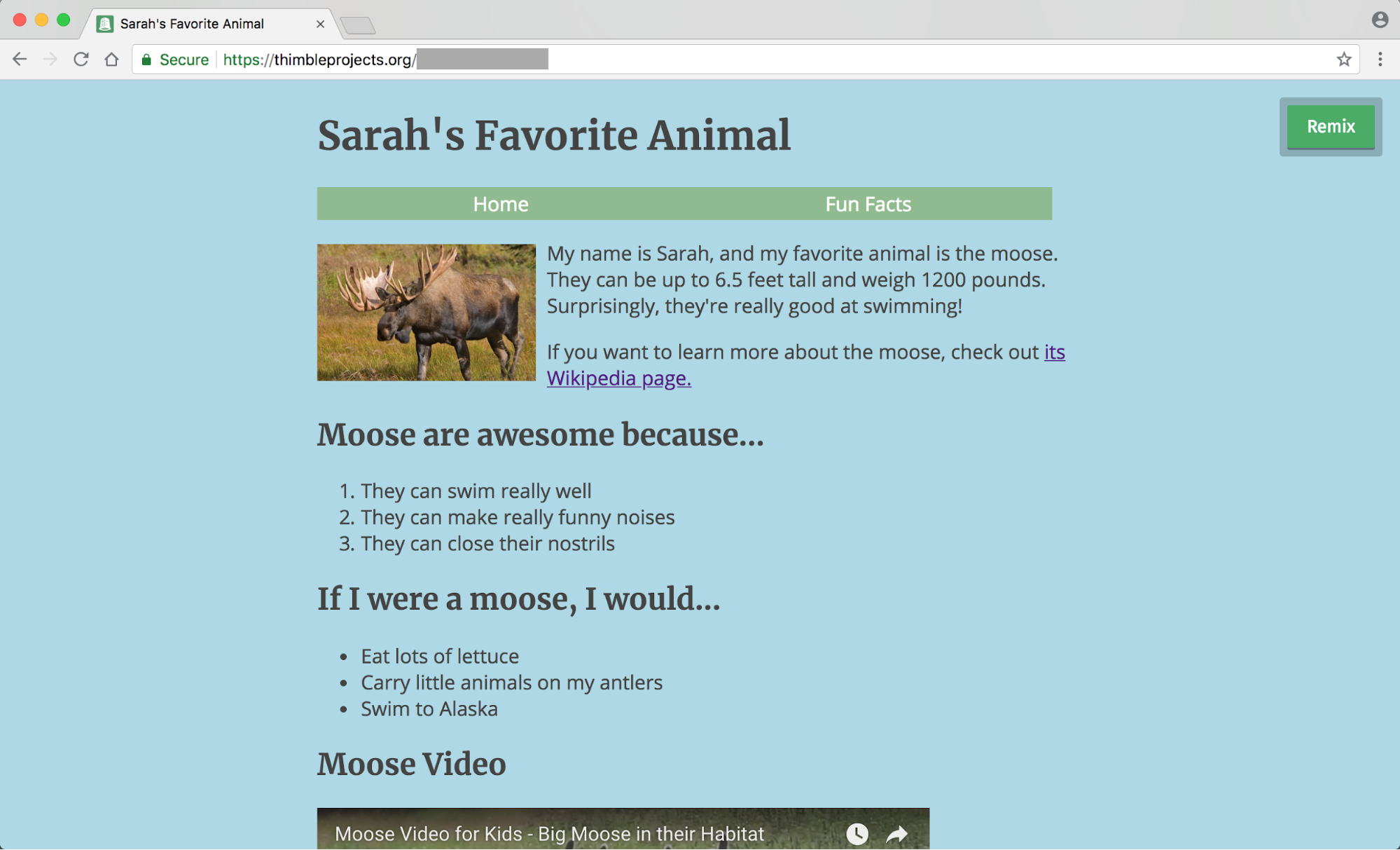
Task: Open the browser home page
Action: 112,59
